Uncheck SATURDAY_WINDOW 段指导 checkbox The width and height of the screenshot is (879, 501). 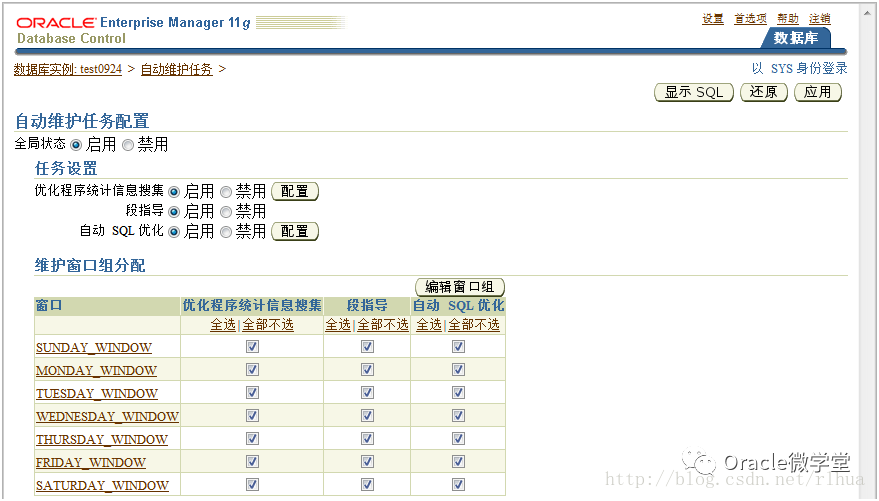point(367,485)
